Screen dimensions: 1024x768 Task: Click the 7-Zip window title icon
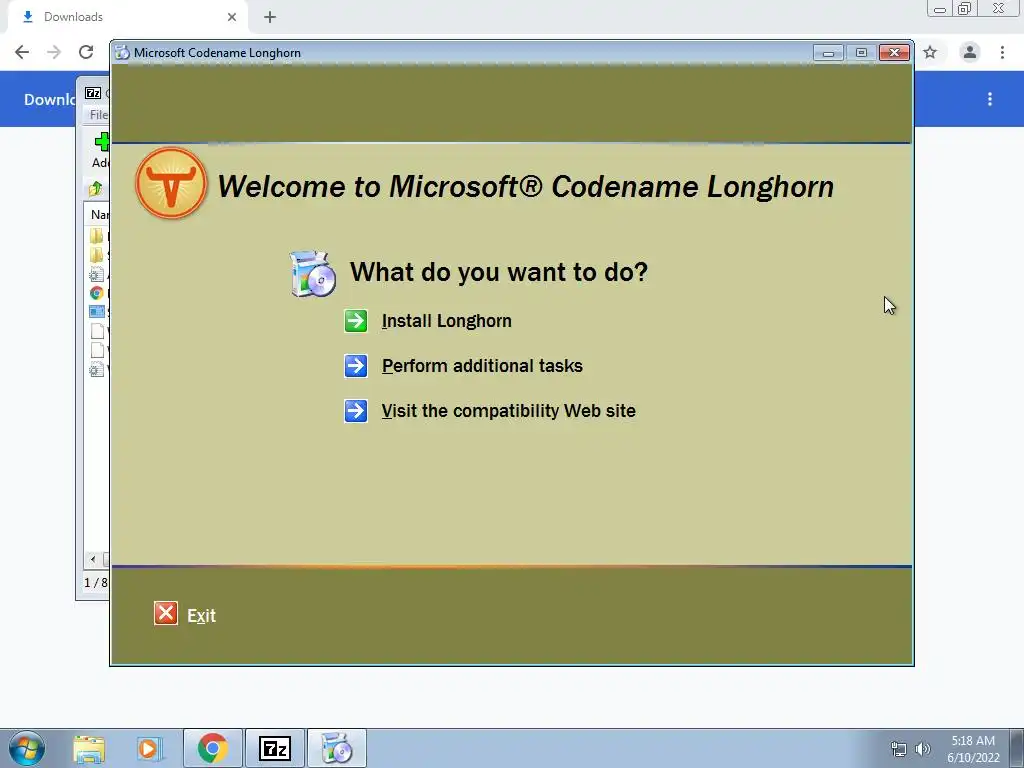coord(93,93)
